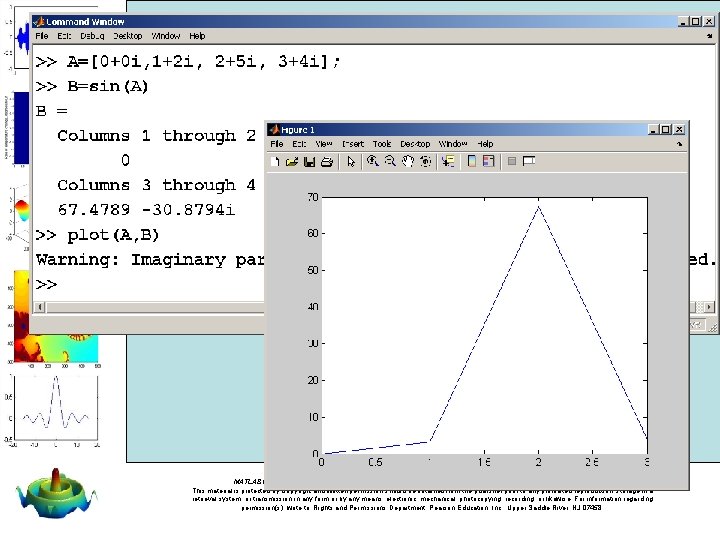720x540 pixels.
Task: Open Desktop menu in Command Window
Action: coord(128,36)
